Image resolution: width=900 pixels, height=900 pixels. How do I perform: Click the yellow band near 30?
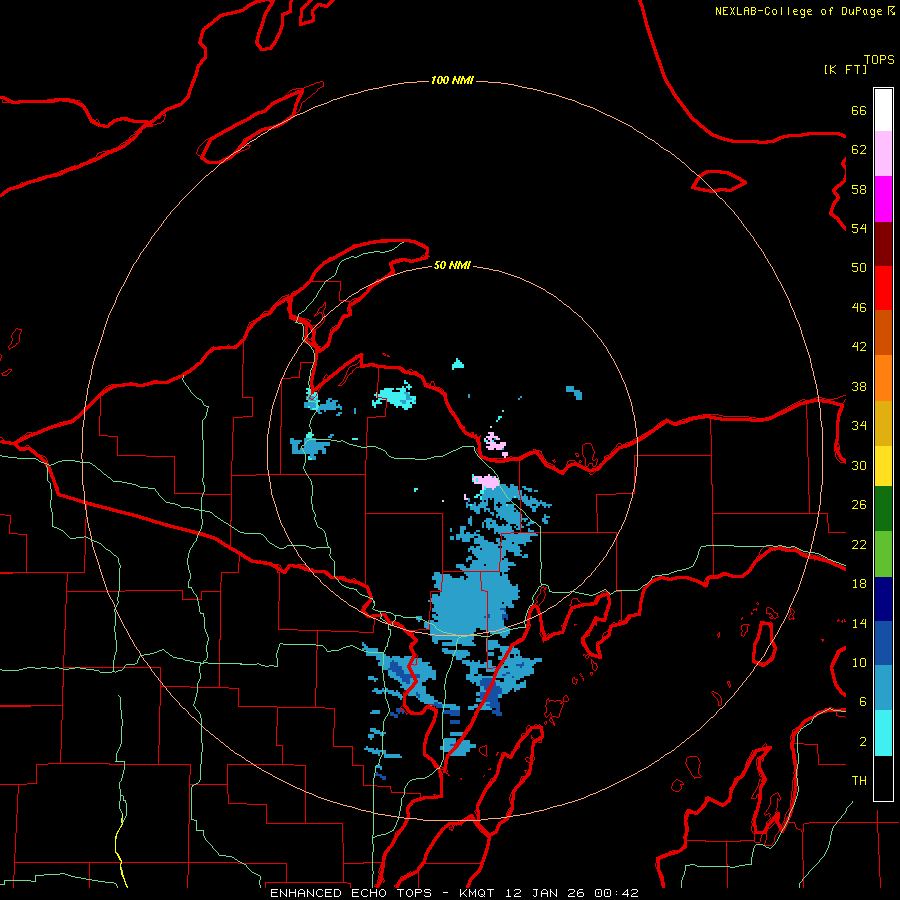[x=883, y=467]
